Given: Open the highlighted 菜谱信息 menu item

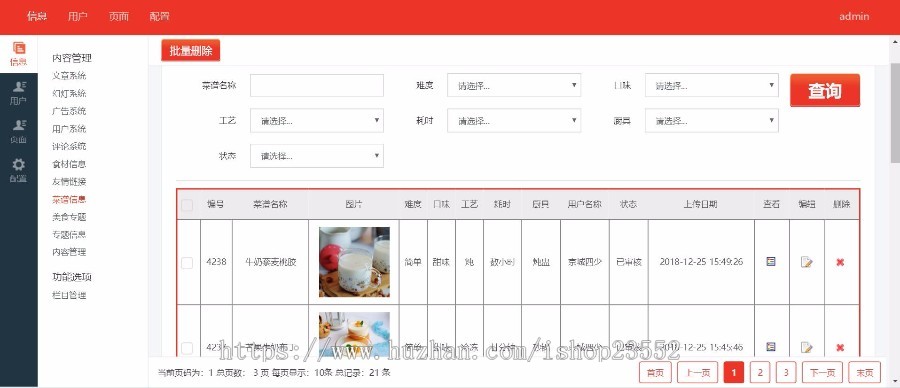Looking at the screenshot, I should pyautogui.click(x=69, y=199).
